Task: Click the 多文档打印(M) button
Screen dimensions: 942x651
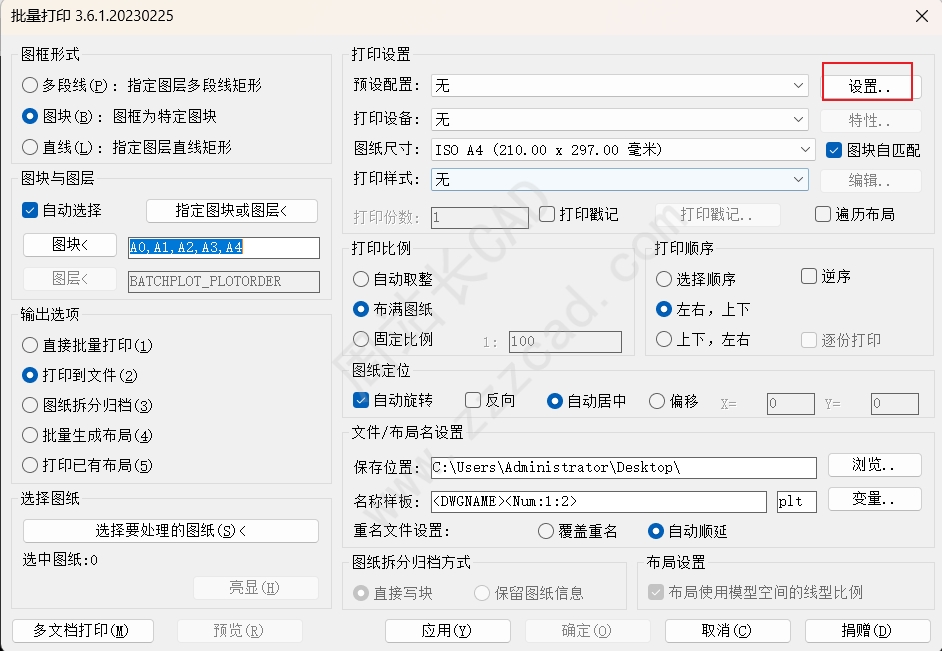Action: pyautogui.click(x=83, y=631)
